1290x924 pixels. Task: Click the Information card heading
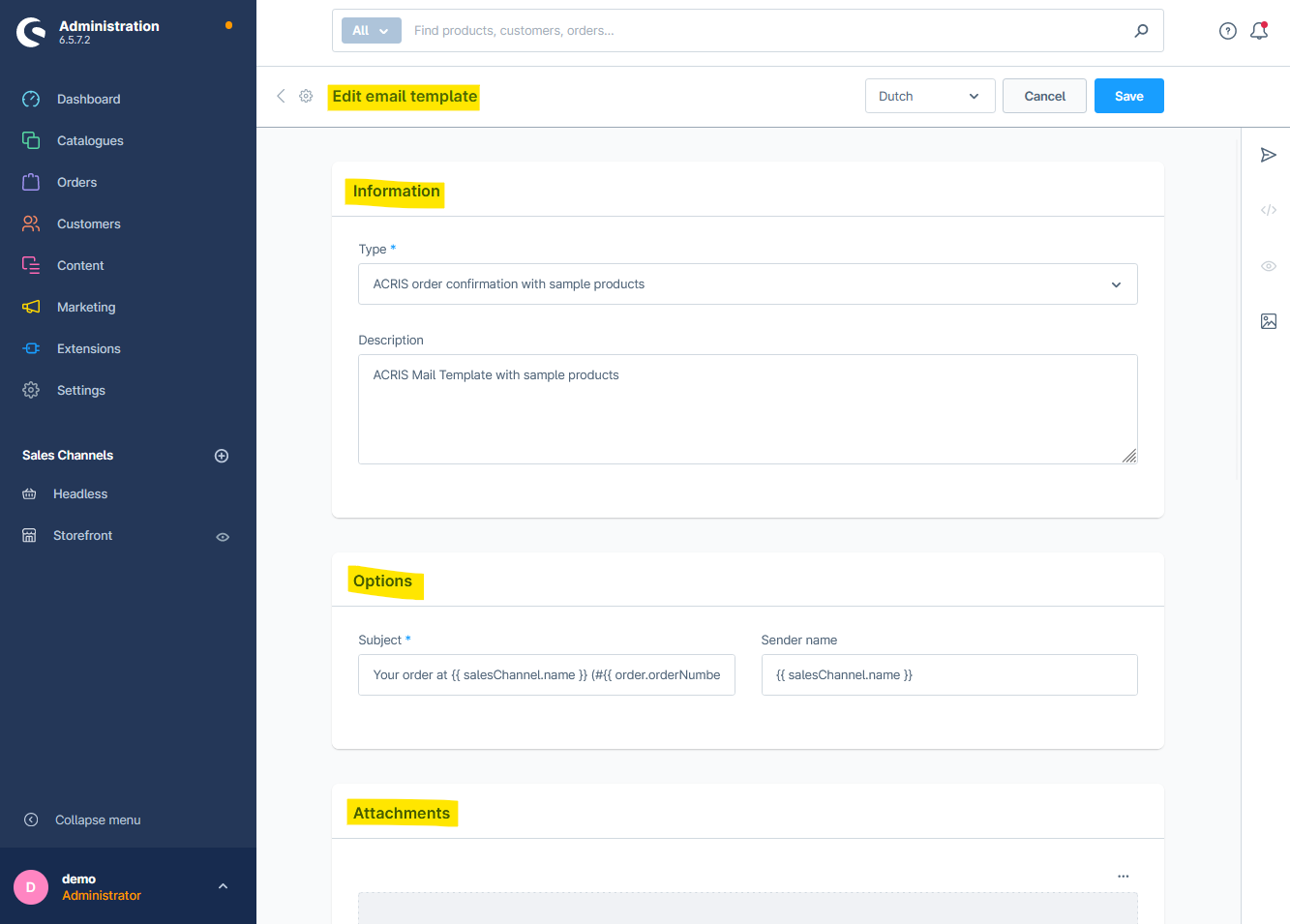coord(396,192)
